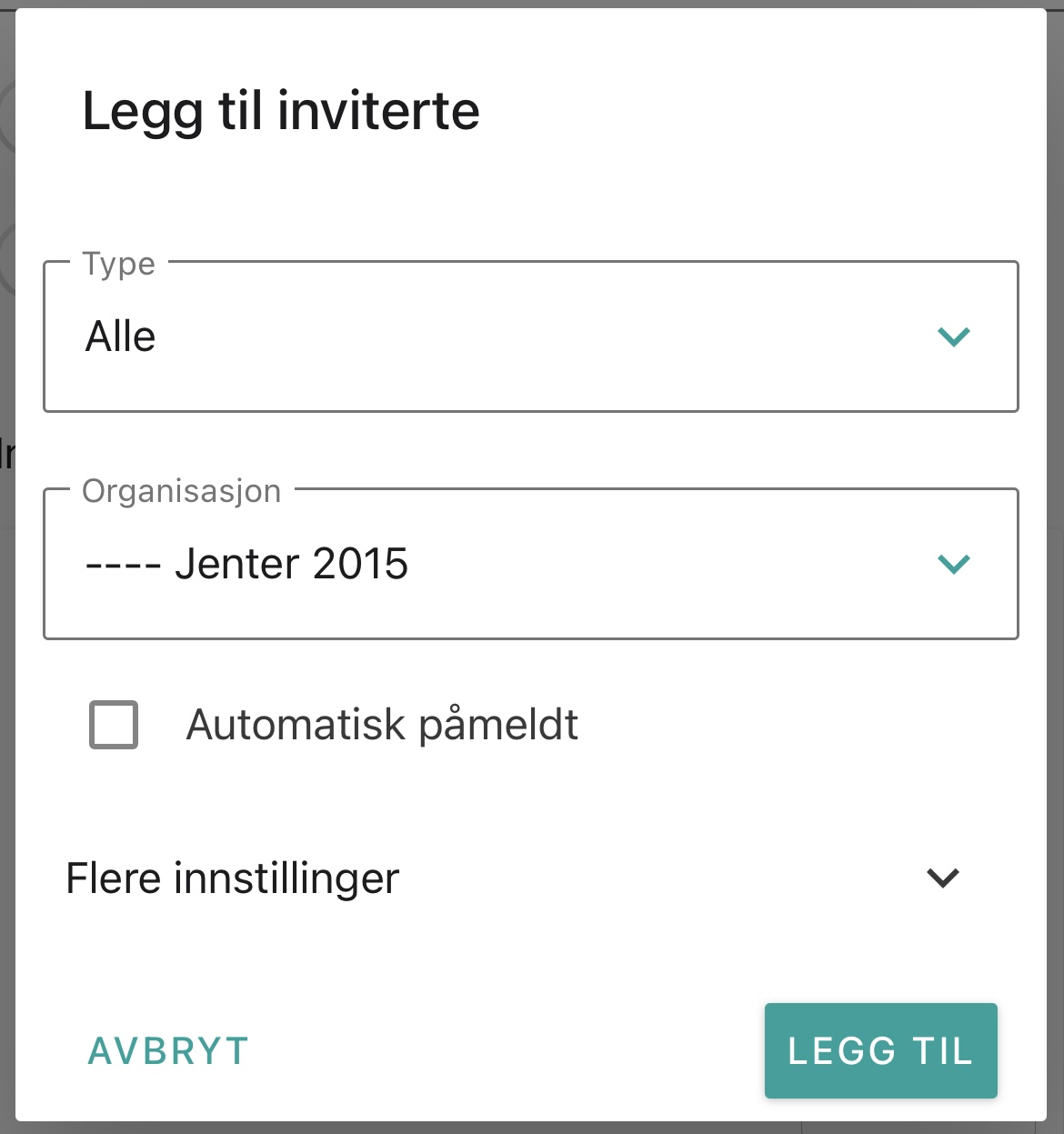Screen dimensions: 1064x1134
Task: Click the dimmed backdrop outside the dialog
Action: [x=6, y=728]
